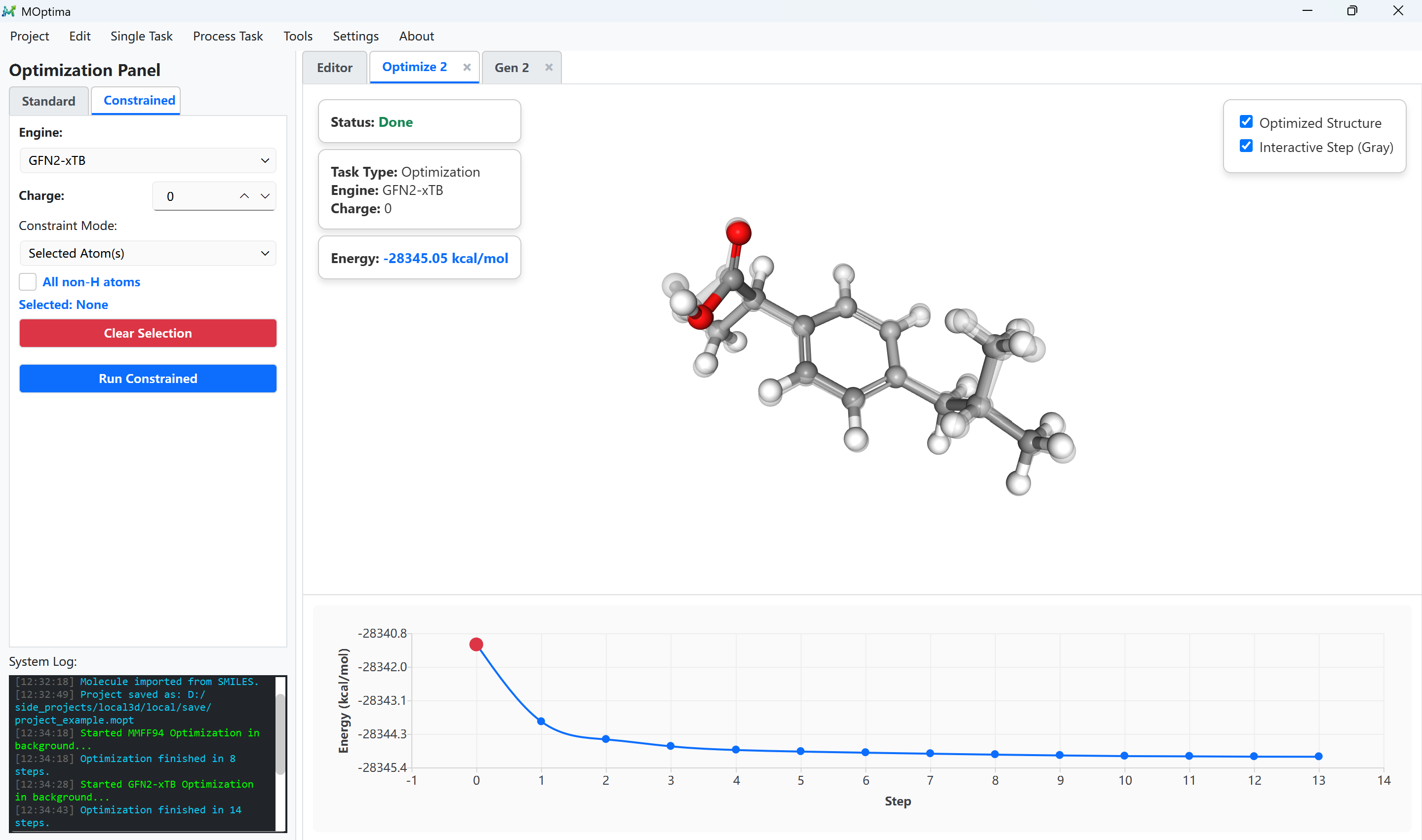Click the red step 0 marker on chart

[x=476, y=645]
